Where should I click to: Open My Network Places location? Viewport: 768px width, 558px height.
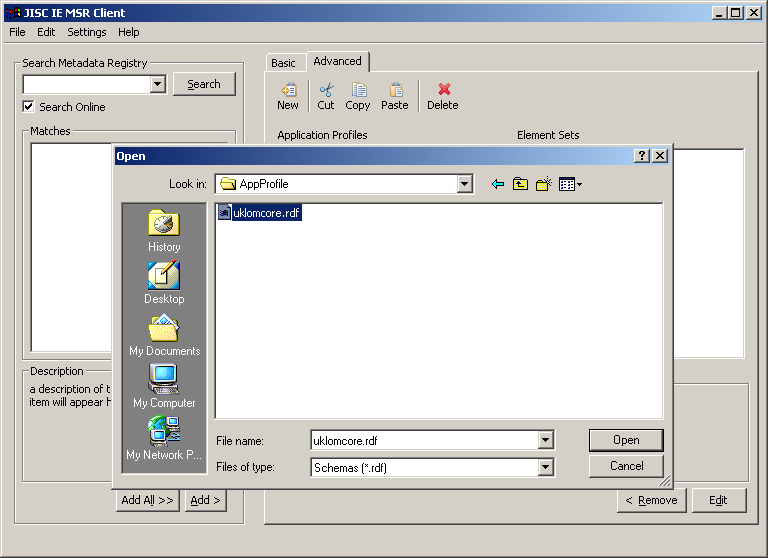pos(164,439)
